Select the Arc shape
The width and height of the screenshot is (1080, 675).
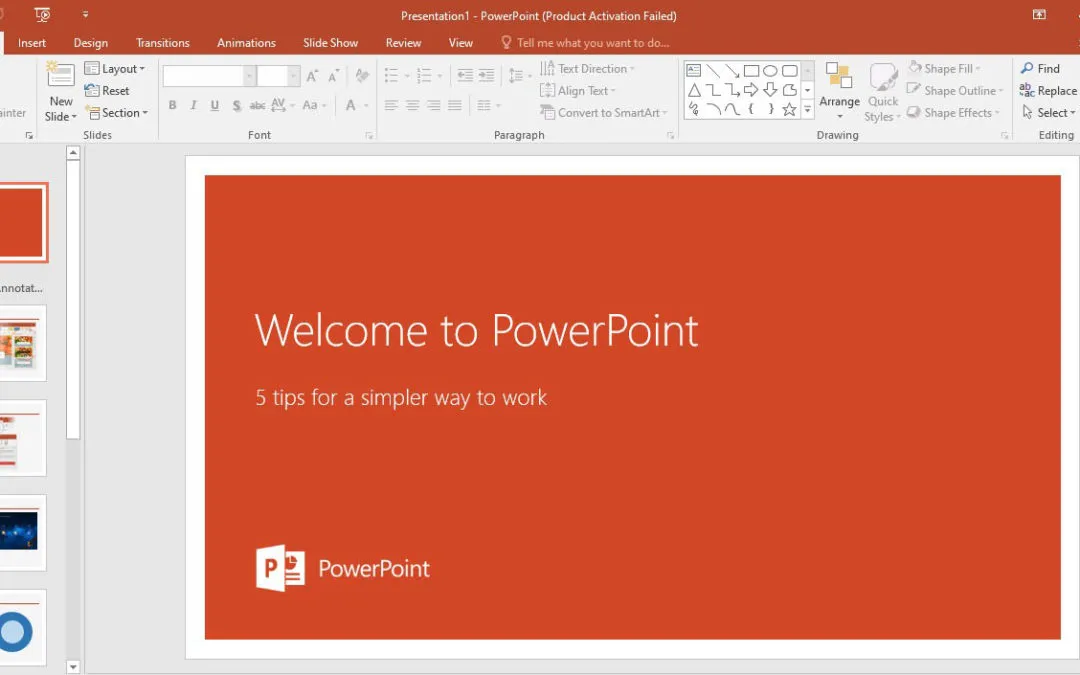tap(713, 109)
